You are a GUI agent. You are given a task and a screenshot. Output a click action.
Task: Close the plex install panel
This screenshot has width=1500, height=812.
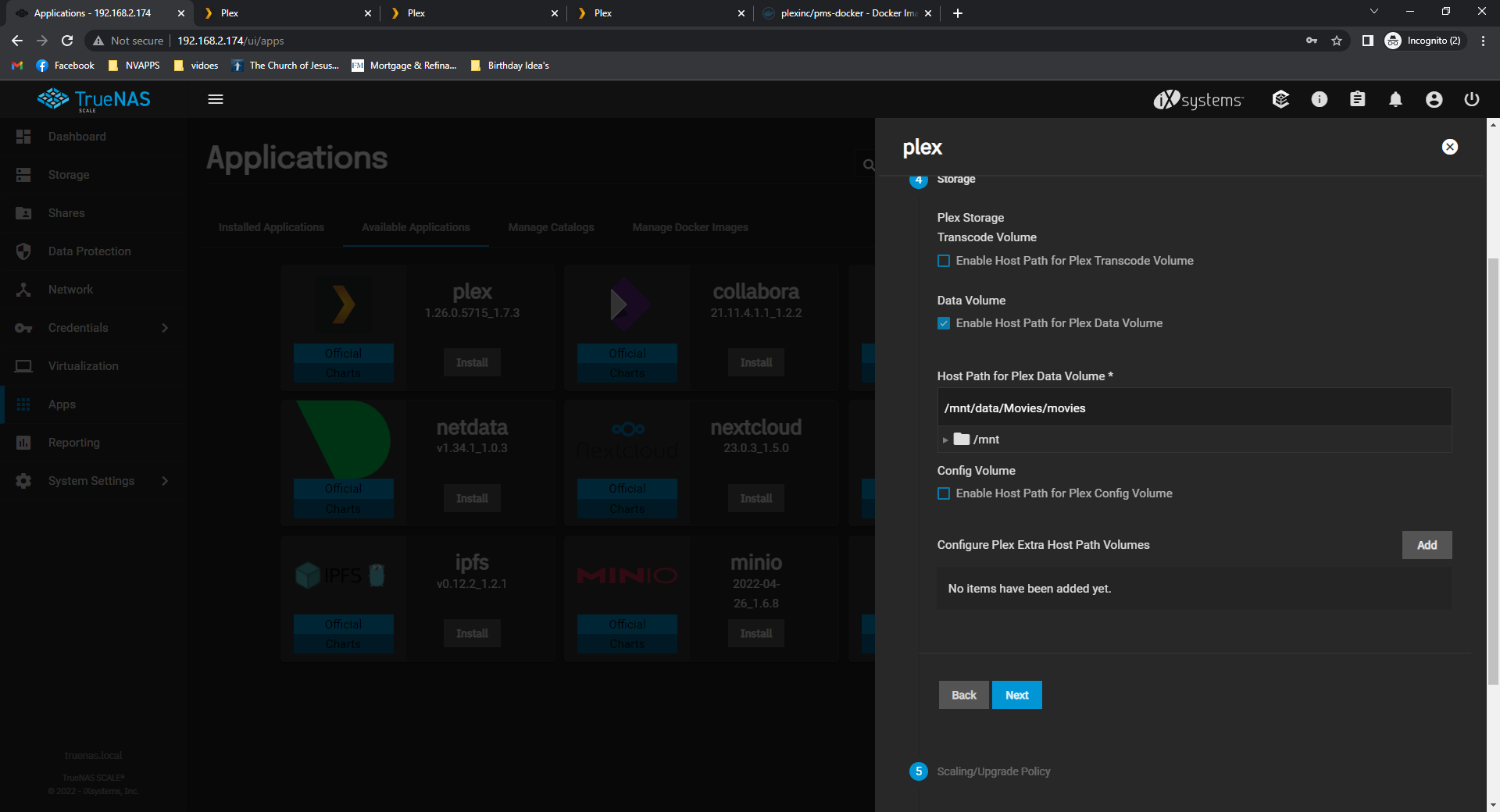click(1450, 147)
